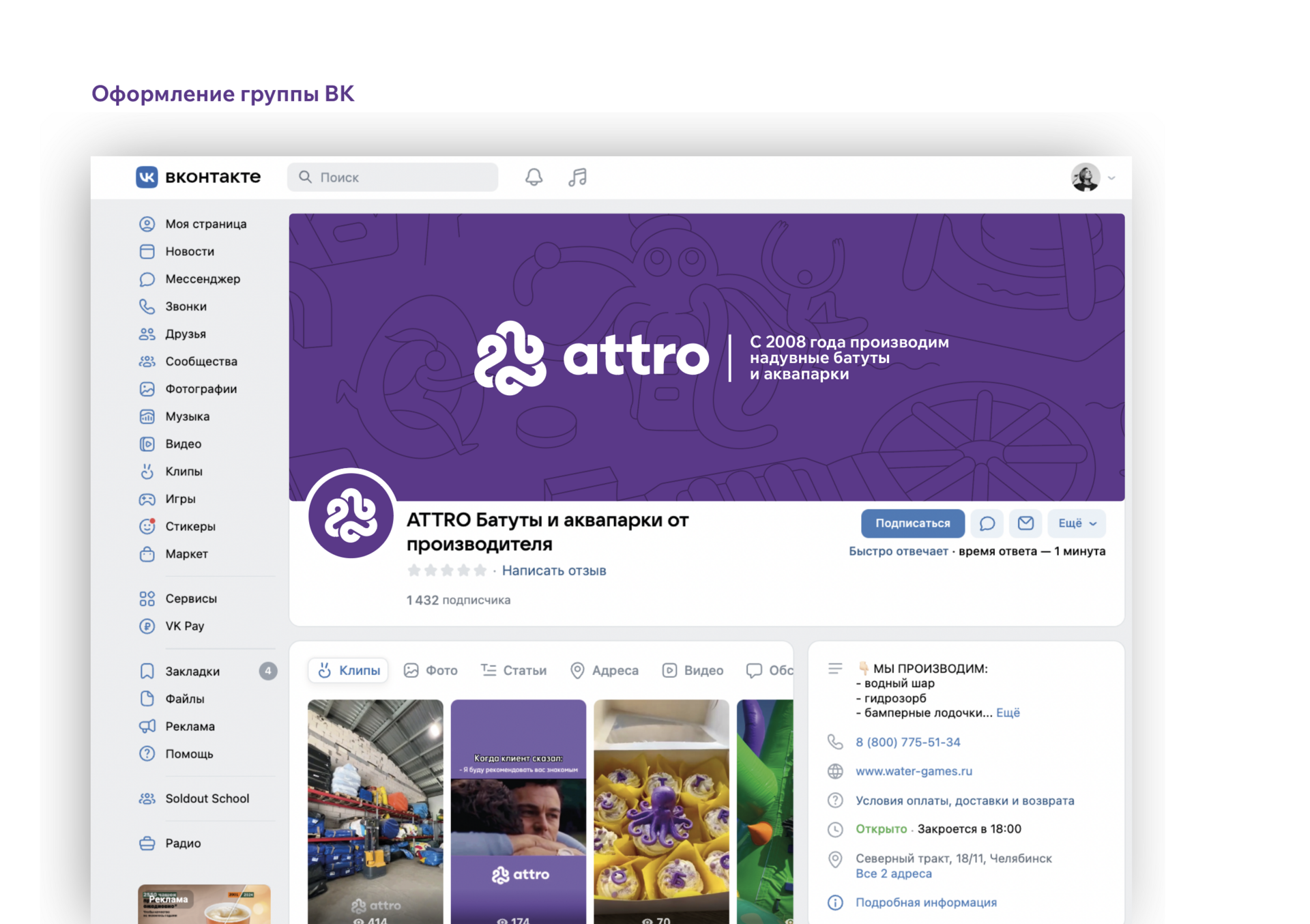Click Написать отзыв link
This screenshot has height=924, width=1310.
(554, 571)
